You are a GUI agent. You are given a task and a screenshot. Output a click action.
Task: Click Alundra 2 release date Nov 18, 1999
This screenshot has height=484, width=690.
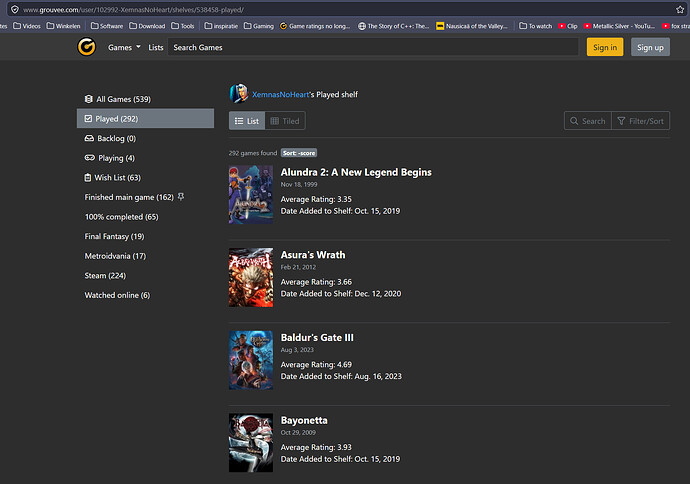point(299,184)
